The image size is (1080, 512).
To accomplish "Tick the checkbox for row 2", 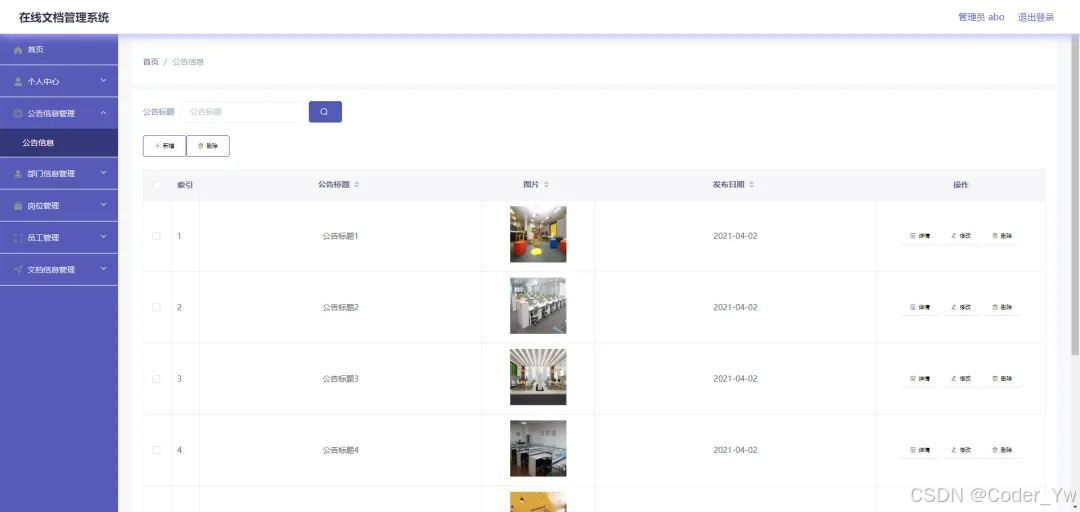I will (156, 307).
